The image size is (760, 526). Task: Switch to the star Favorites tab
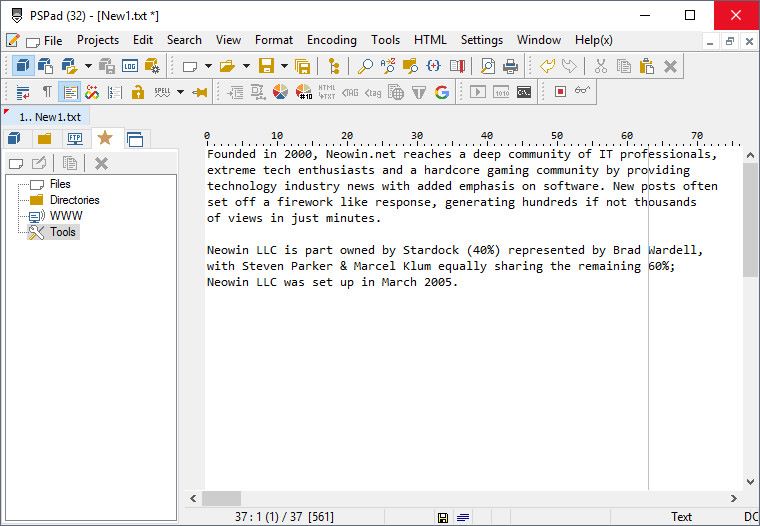coord(105,138)
